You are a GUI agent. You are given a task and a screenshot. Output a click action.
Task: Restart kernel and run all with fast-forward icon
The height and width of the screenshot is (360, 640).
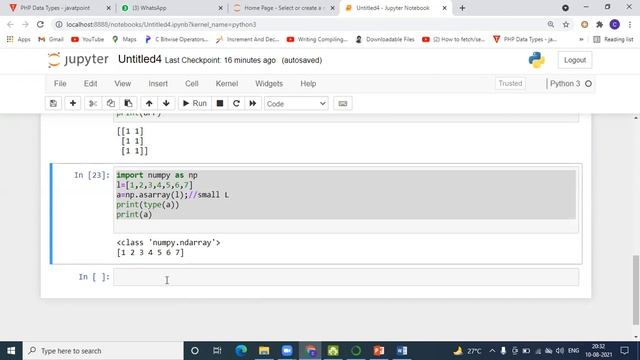point(253,103)
